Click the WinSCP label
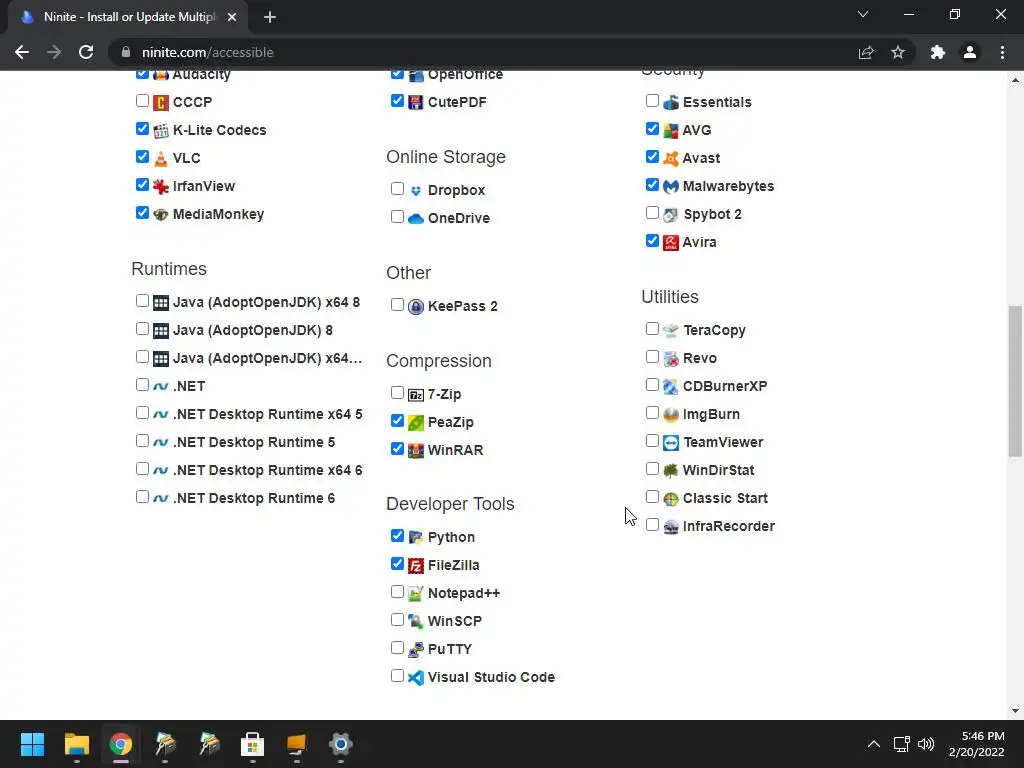The image size is (1024, 768). (455, 621)
